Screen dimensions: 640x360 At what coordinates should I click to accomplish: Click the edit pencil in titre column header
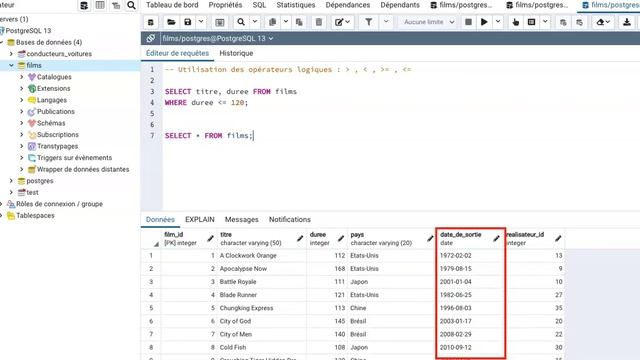[x=300, y=238]
